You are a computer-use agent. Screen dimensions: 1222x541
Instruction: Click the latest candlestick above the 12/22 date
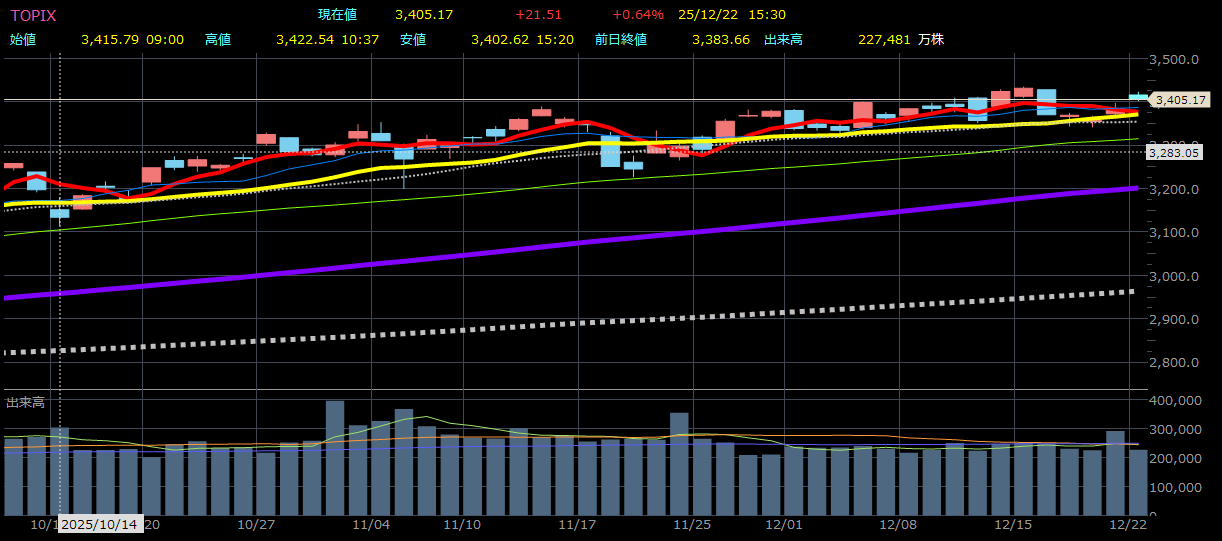pos(1138,97)
